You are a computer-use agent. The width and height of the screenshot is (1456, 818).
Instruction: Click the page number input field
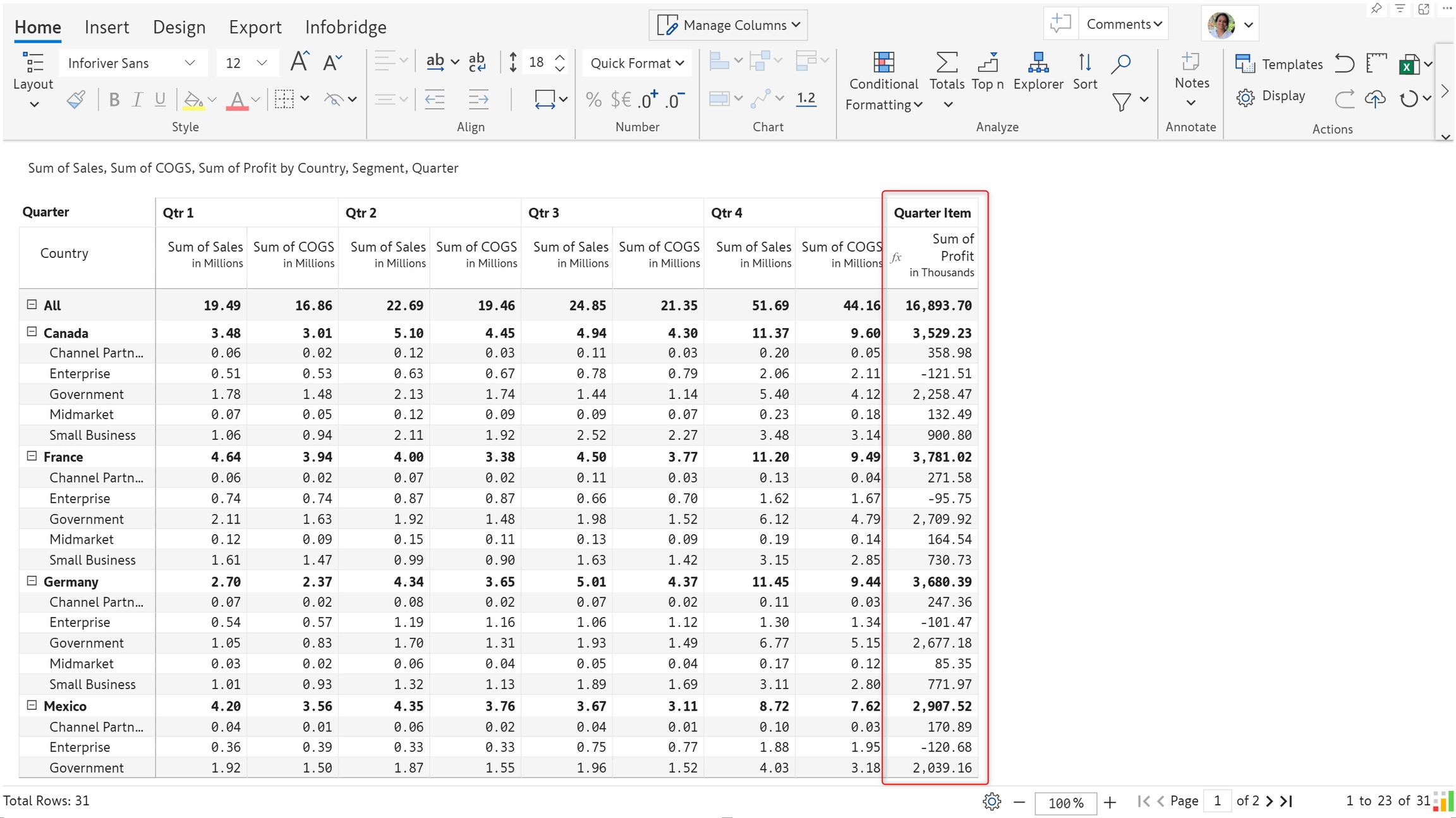tap(1216, 801)
